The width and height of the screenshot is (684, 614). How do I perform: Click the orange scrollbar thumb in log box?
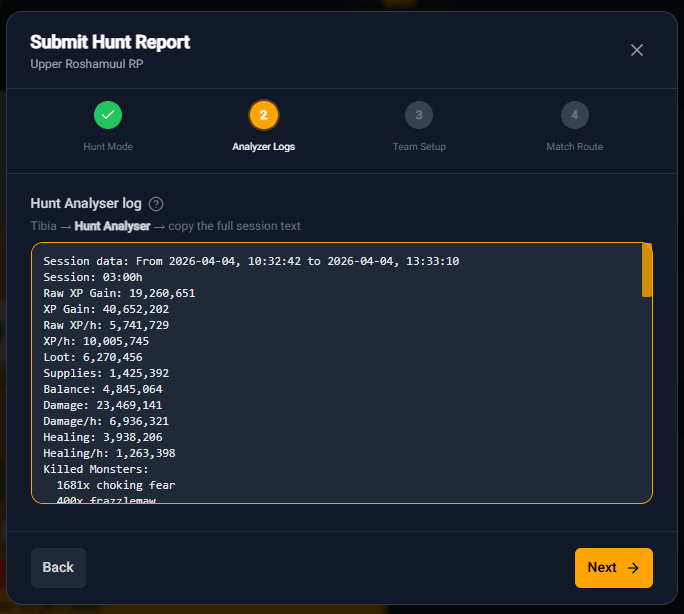pos(647,270)
